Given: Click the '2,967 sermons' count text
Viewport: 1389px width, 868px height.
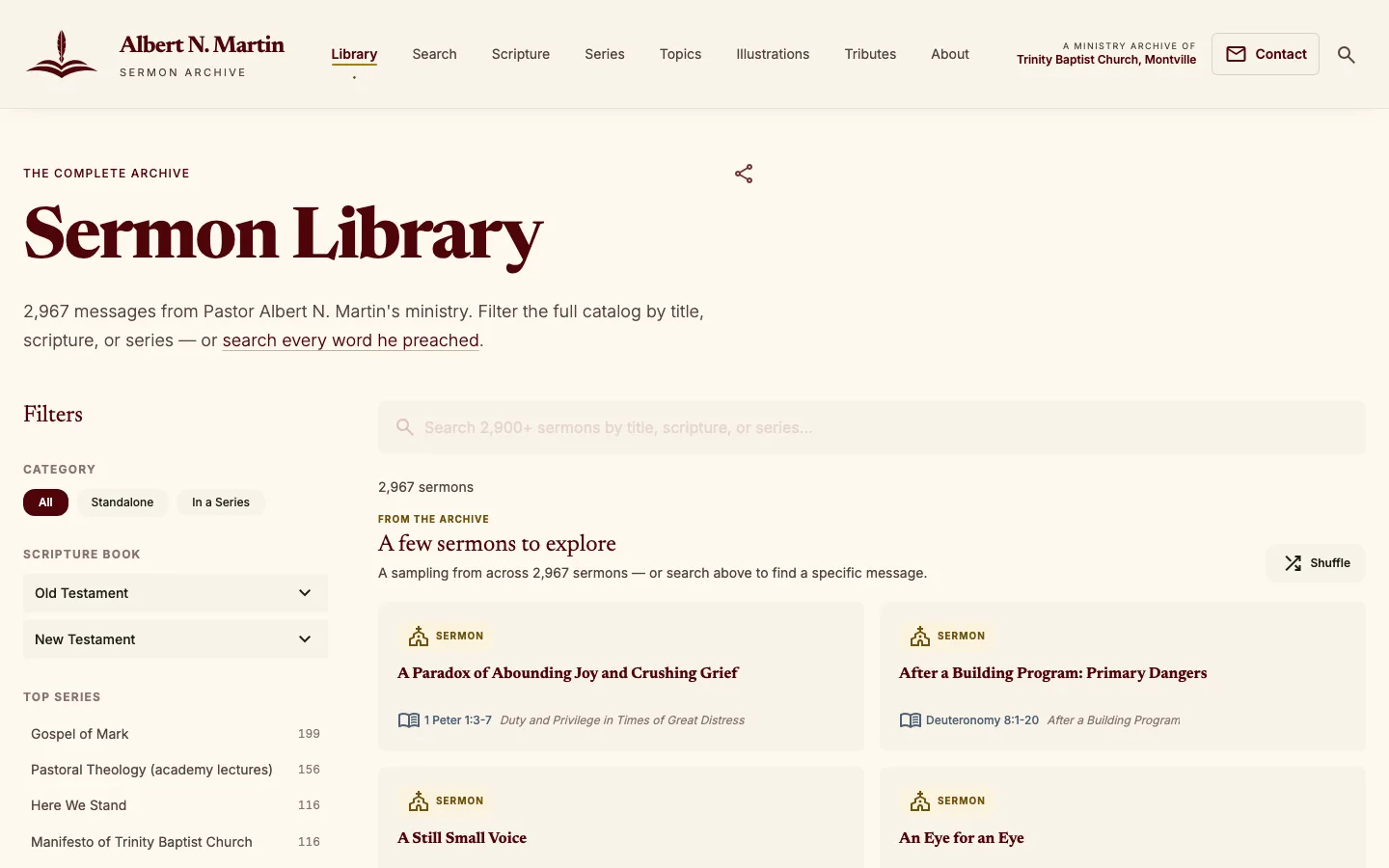Looking at the screenshot, I should click(425, 487).
